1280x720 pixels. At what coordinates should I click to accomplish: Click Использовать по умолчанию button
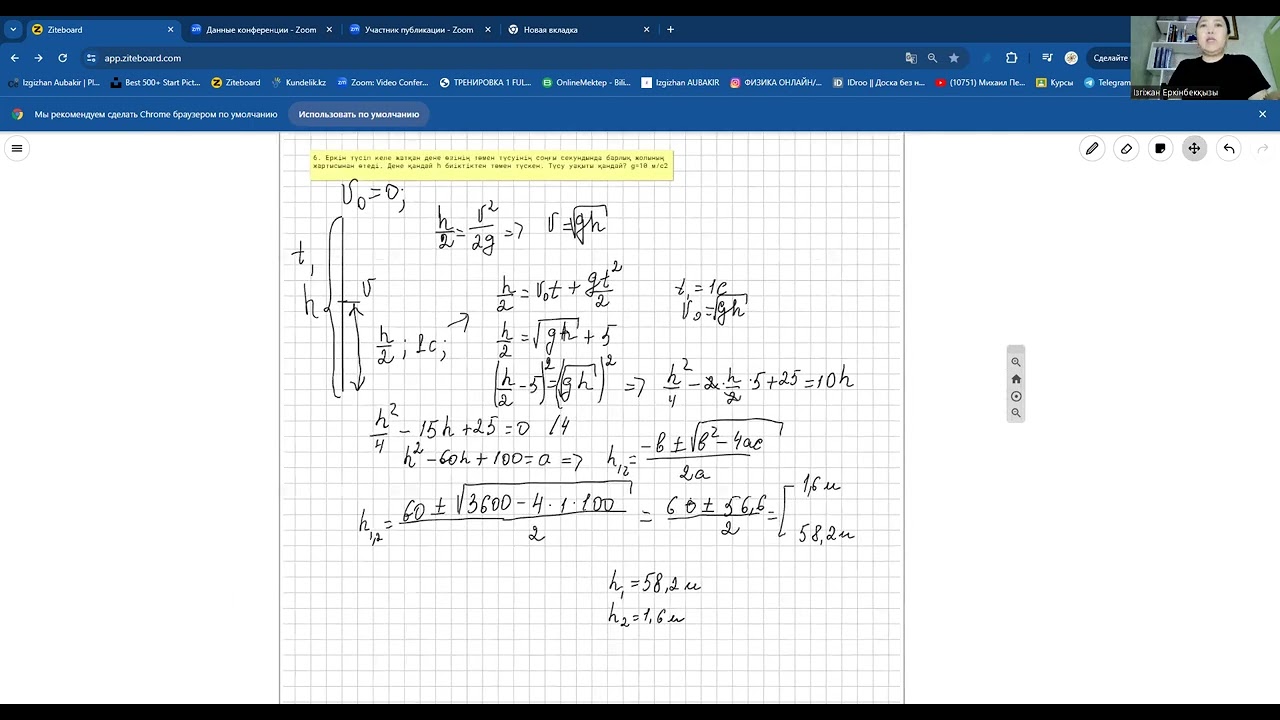coord(358,114)
